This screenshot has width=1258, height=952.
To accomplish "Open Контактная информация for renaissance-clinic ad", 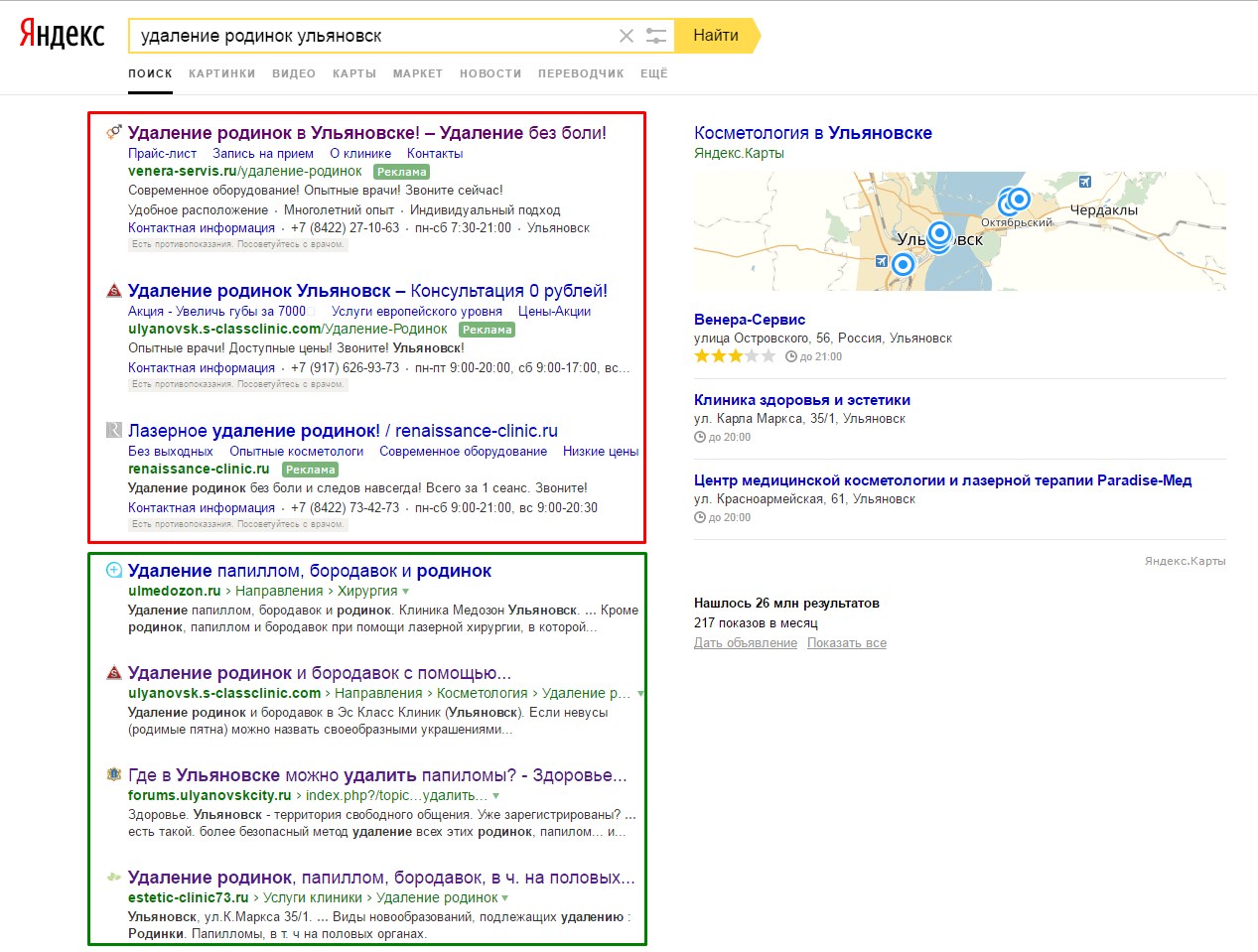I will click(202, 508).
